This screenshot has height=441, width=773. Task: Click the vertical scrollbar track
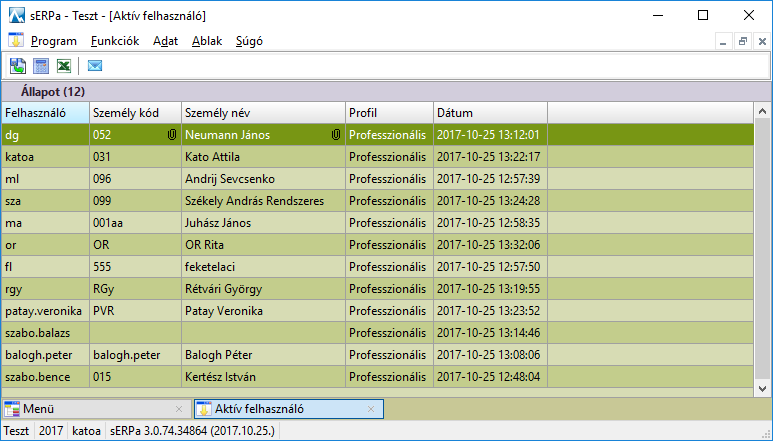click(762, 250)
